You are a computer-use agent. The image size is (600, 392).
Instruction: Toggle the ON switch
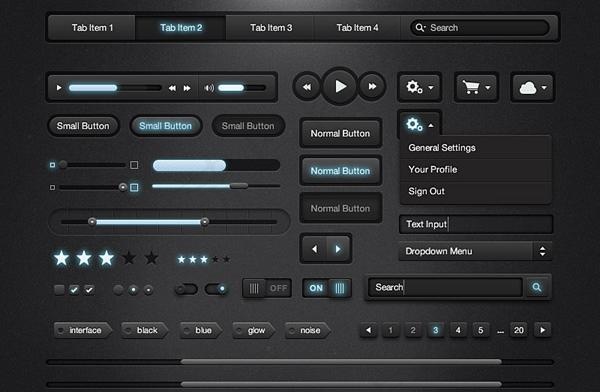pos(327,288)
